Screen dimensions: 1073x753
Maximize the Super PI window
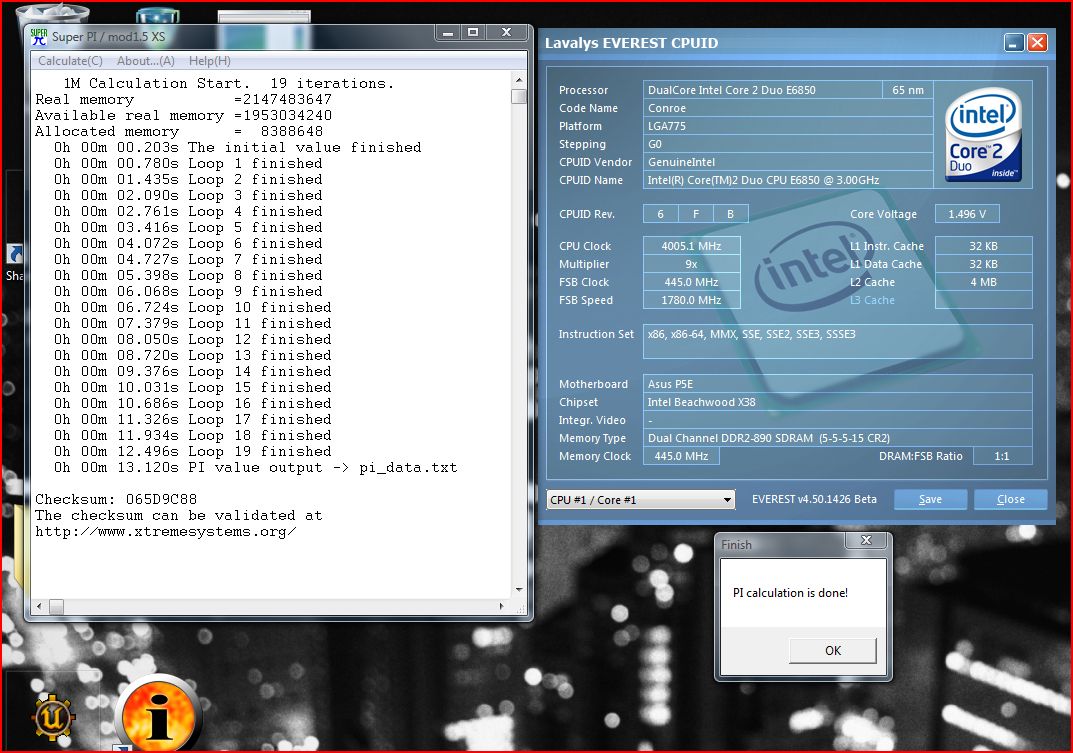point(473,32)
